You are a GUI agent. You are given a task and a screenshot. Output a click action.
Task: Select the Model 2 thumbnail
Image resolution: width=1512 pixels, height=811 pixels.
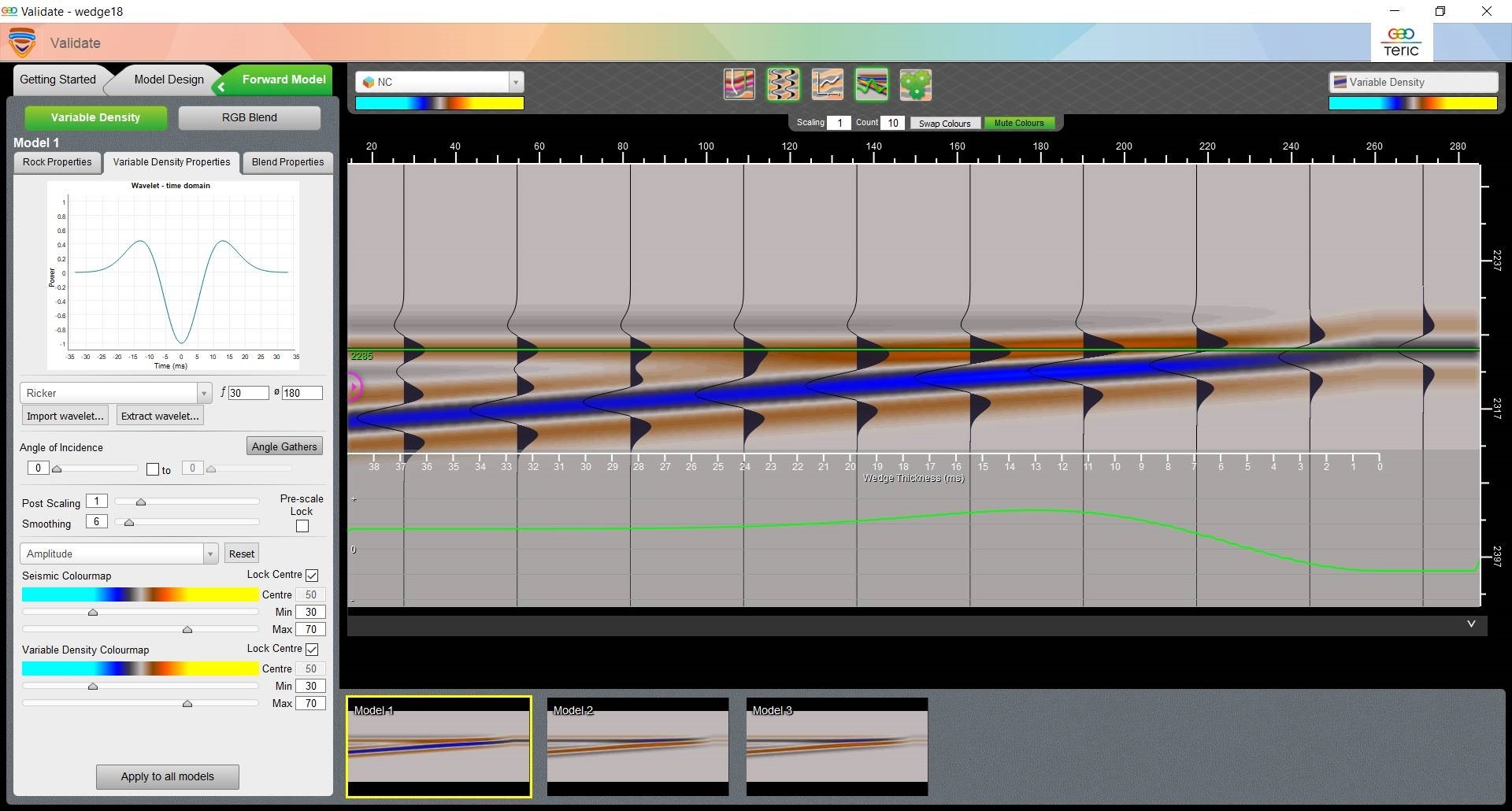(x=638, y=746)
